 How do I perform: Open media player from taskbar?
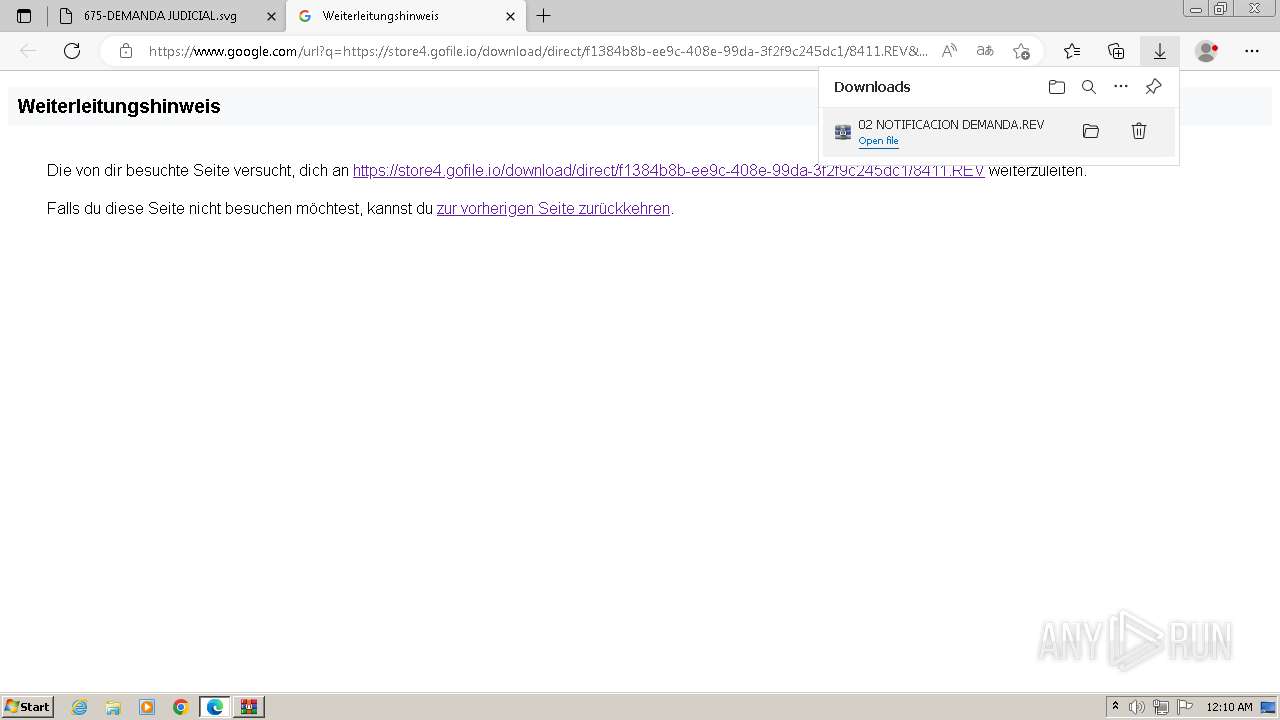147,707
